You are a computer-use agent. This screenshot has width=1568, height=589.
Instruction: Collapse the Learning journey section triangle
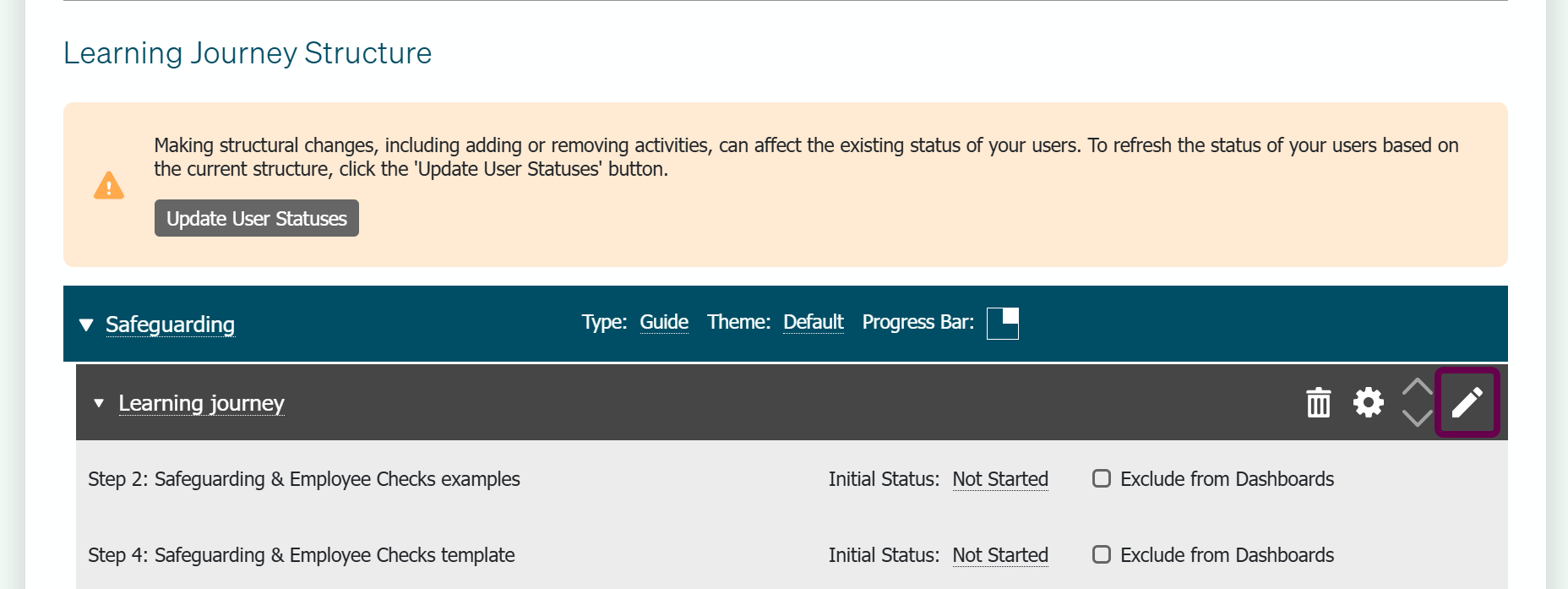click(99, 403)
